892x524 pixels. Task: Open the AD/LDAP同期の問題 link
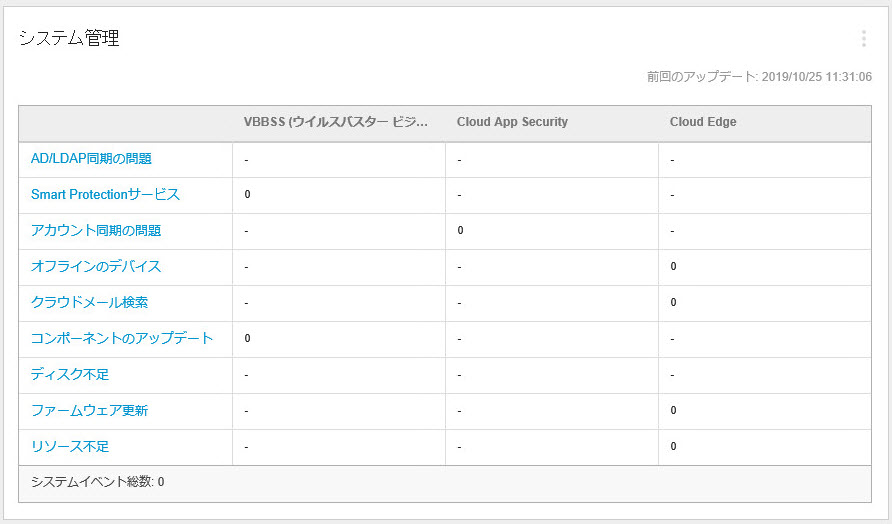pyautogui.click(x=91, y=158)
